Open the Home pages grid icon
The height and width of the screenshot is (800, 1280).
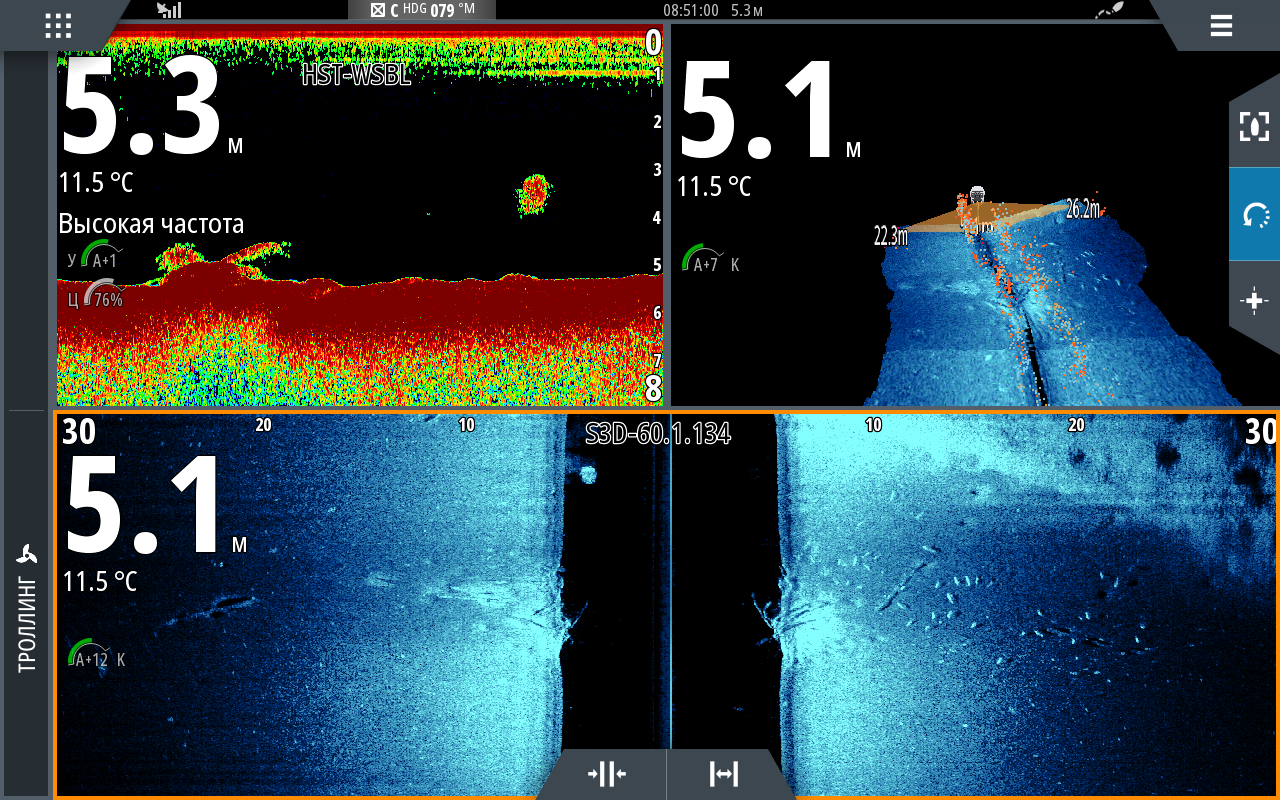coord(58,26)
